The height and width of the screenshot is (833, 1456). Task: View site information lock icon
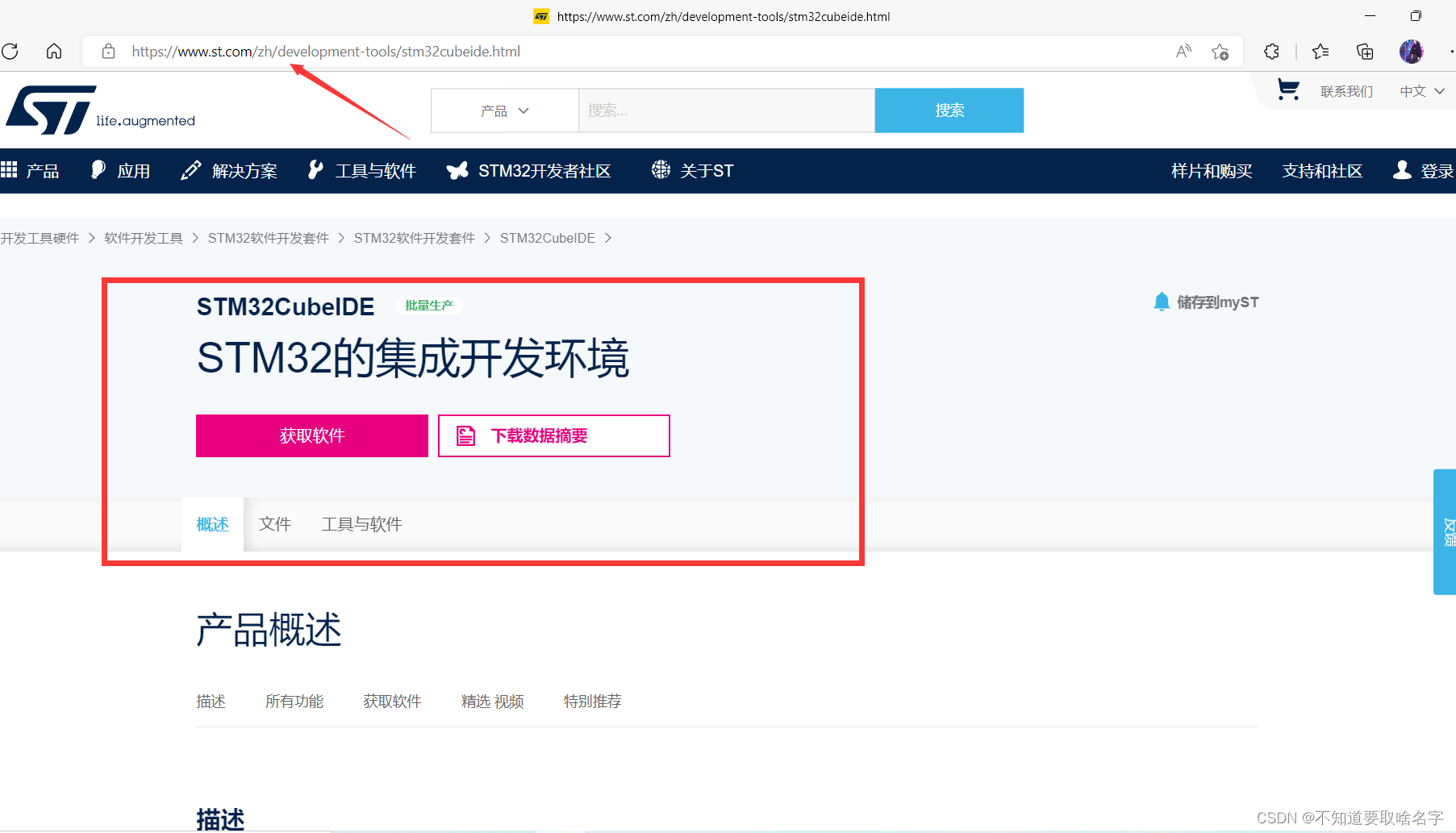108,52
